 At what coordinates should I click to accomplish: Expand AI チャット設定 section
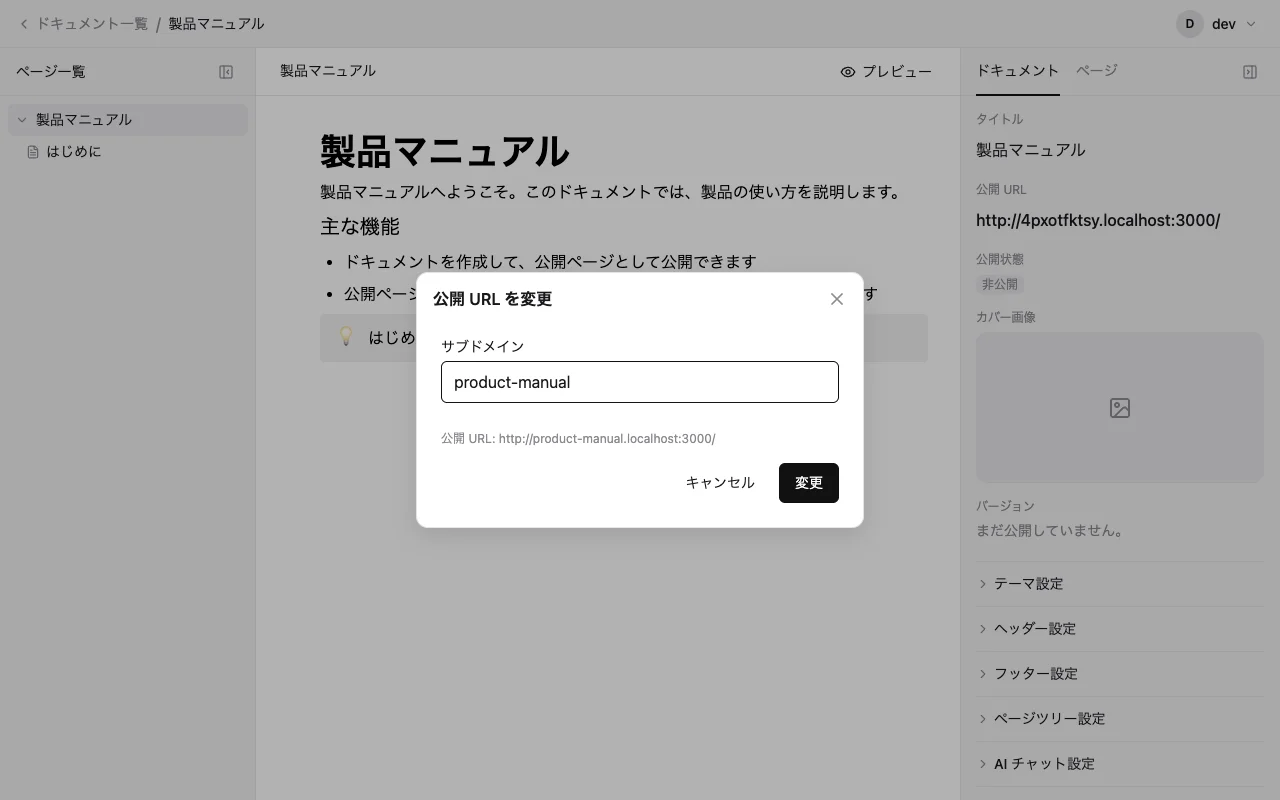1120,764
